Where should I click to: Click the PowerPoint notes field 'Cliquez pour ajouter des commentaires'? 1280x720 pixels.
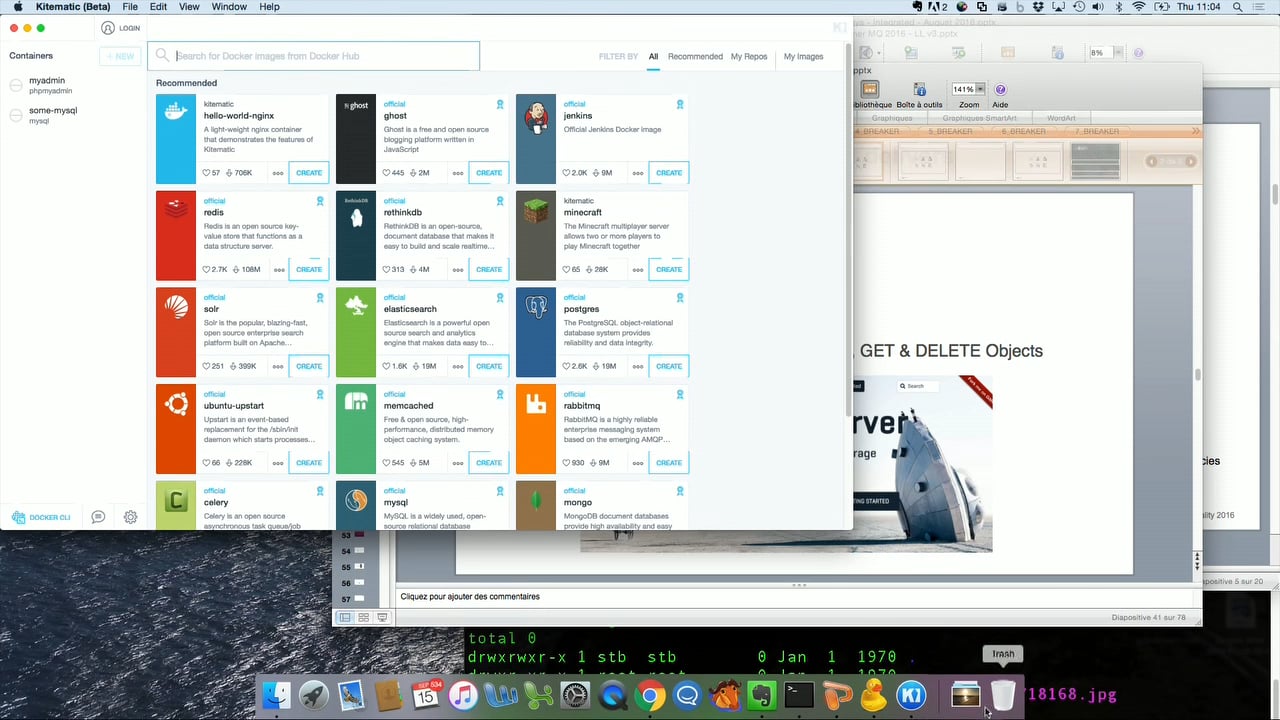(795, 597)
